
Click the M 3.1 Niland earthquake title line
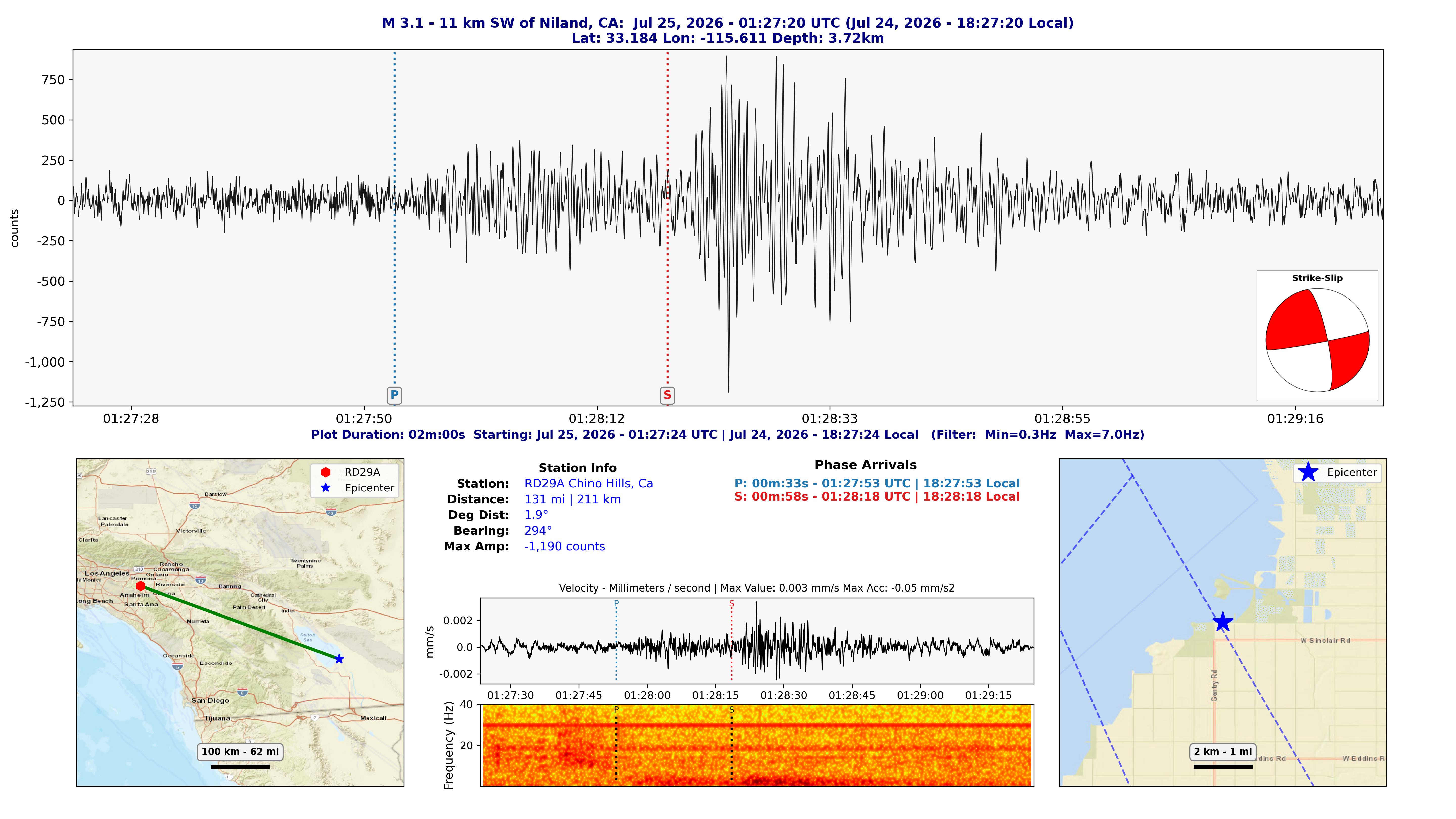click(x=728, y=23)
